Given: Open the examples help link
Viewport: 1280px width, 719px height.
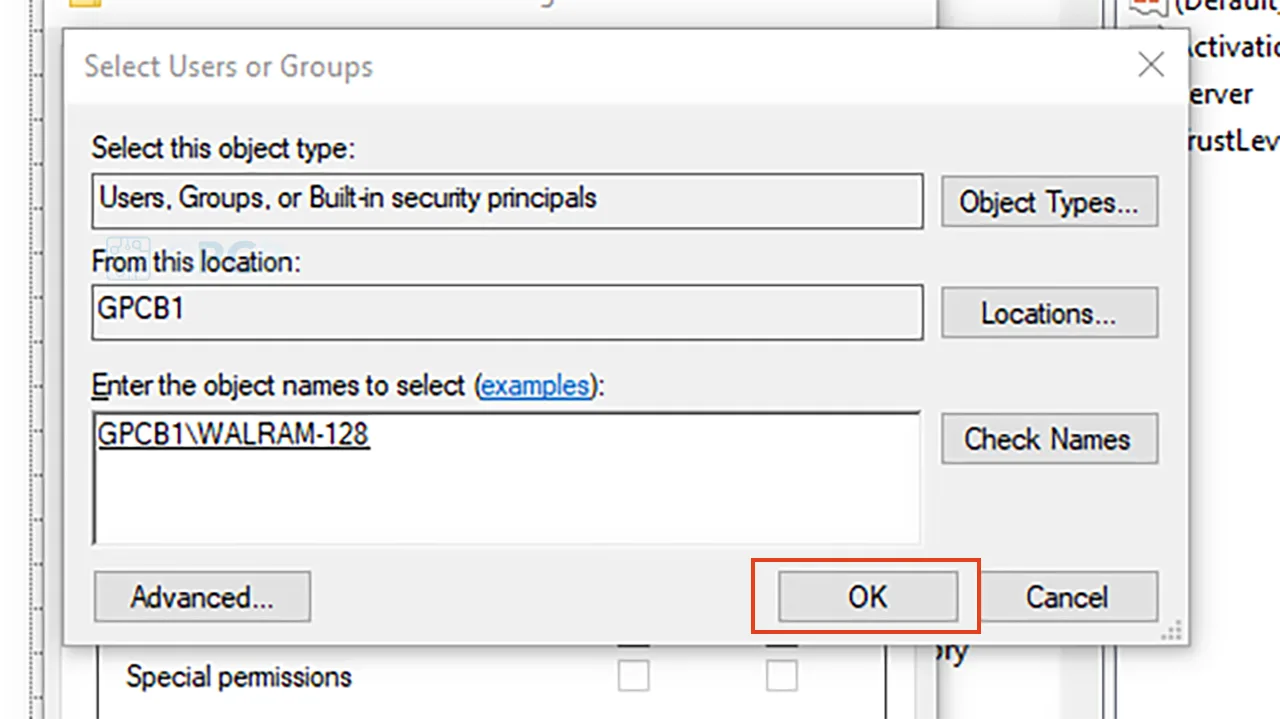Looking at the screenshot, I should [535, 386].
